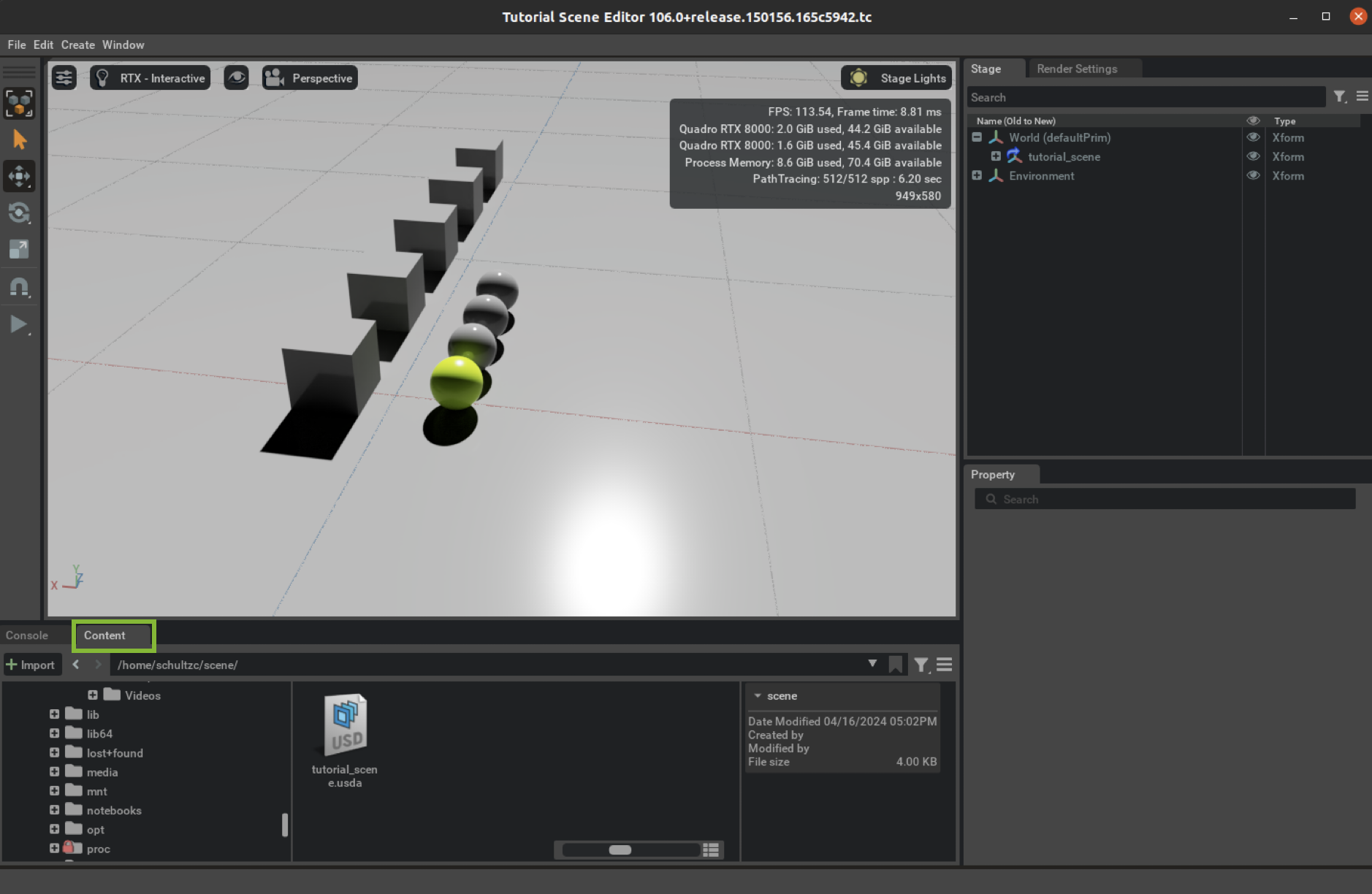Select the Rotate tool in left toolbar
Viewport: 1372px width, 894px height.
(19, 213)
